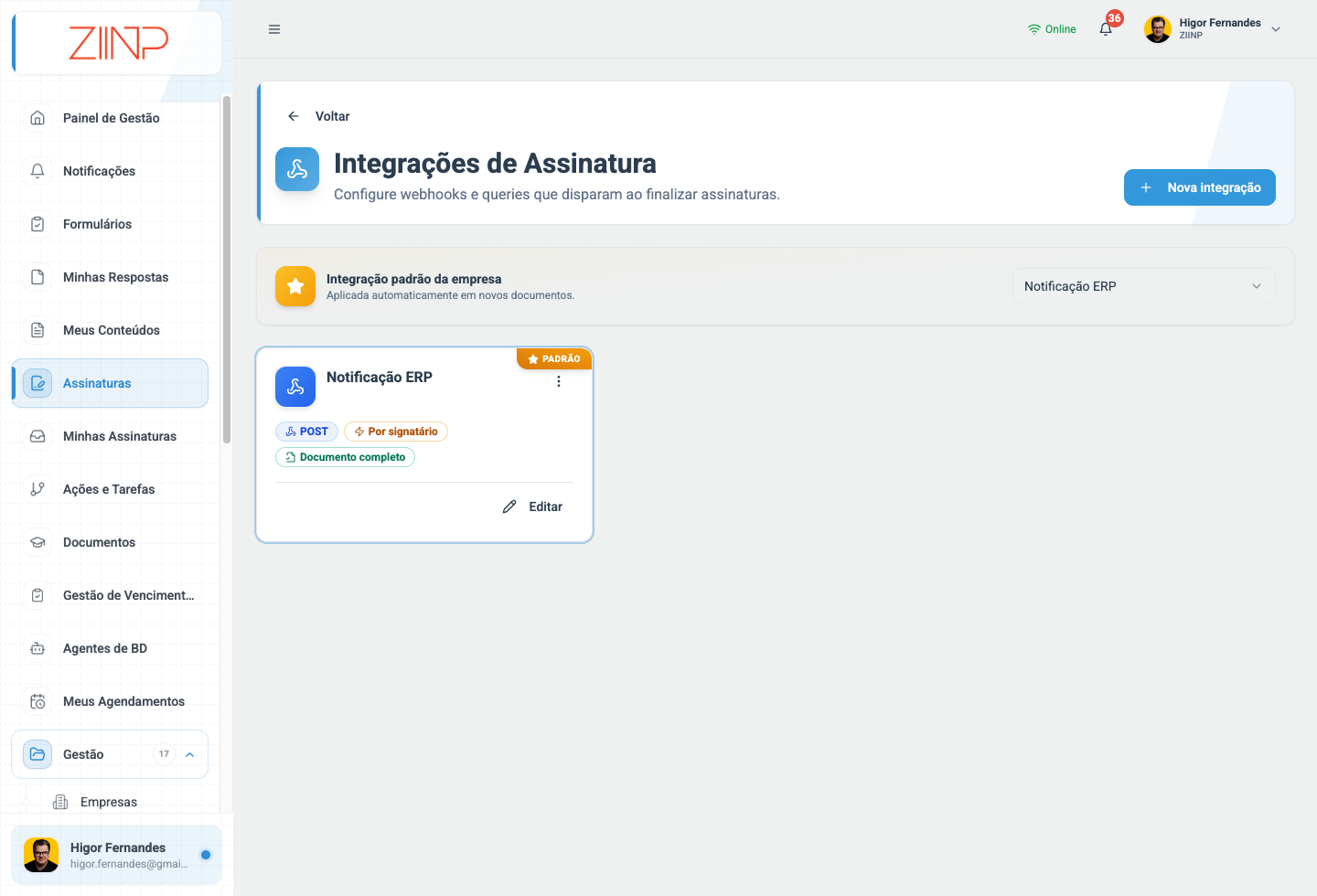
Task: Click the PADRÃO badge on the card
Action: pos(554,358)
